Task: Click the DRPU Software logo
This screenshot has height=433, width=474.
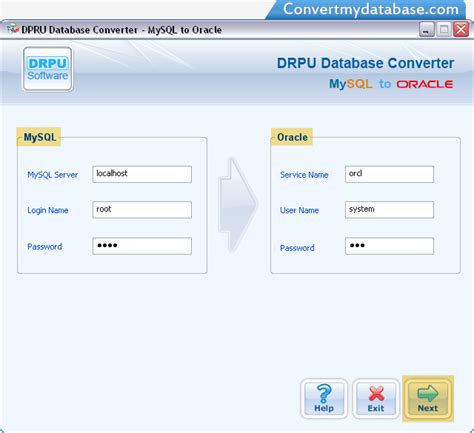Action: click(48, 69)
